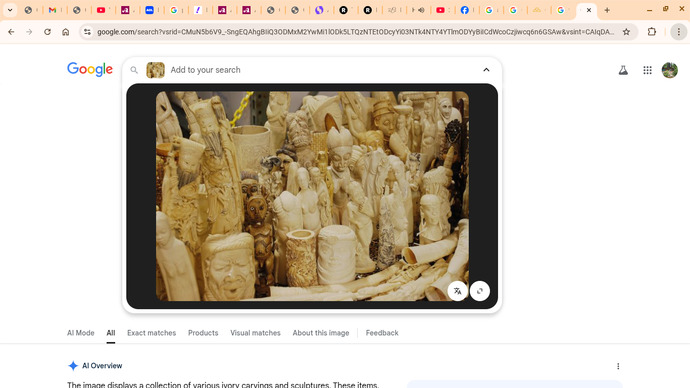Switch to the blue square icon tab
Screen dimensions: 690x388
[150, 10]
